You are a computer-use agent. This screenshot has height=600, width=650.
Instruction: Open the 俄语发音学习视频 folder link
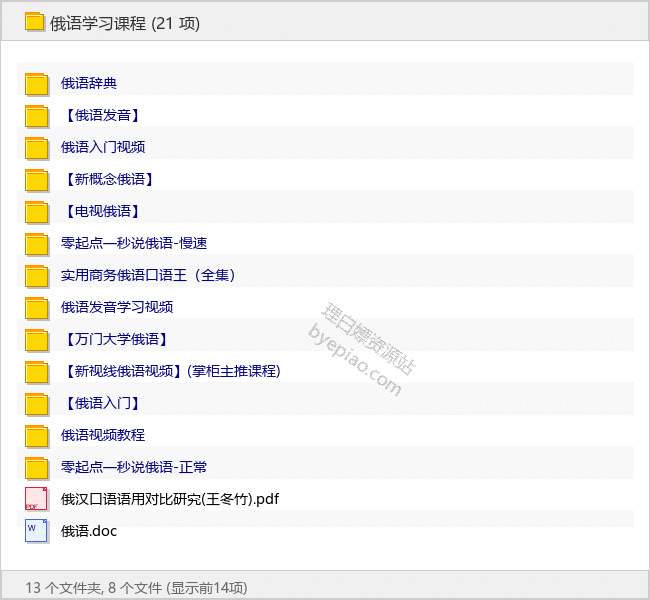pos(117,307)
